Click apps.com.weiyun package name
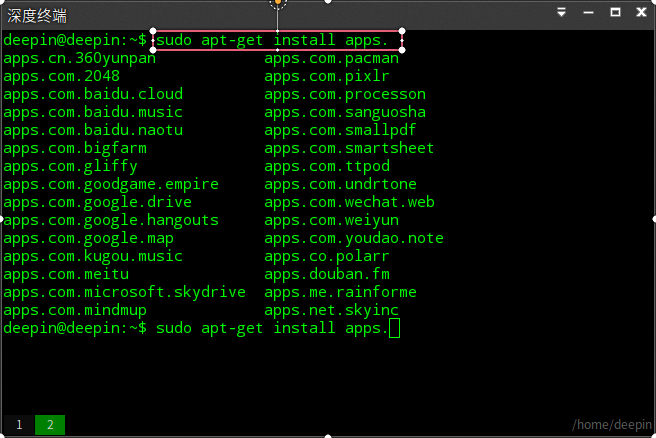 click(331, 220)
